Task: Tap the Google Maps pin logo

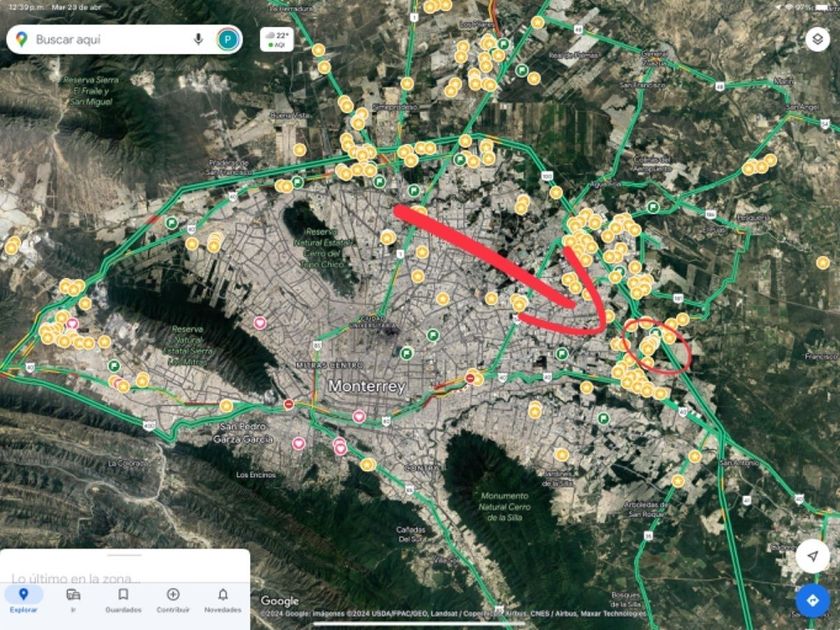Action: tap(21, 39)
